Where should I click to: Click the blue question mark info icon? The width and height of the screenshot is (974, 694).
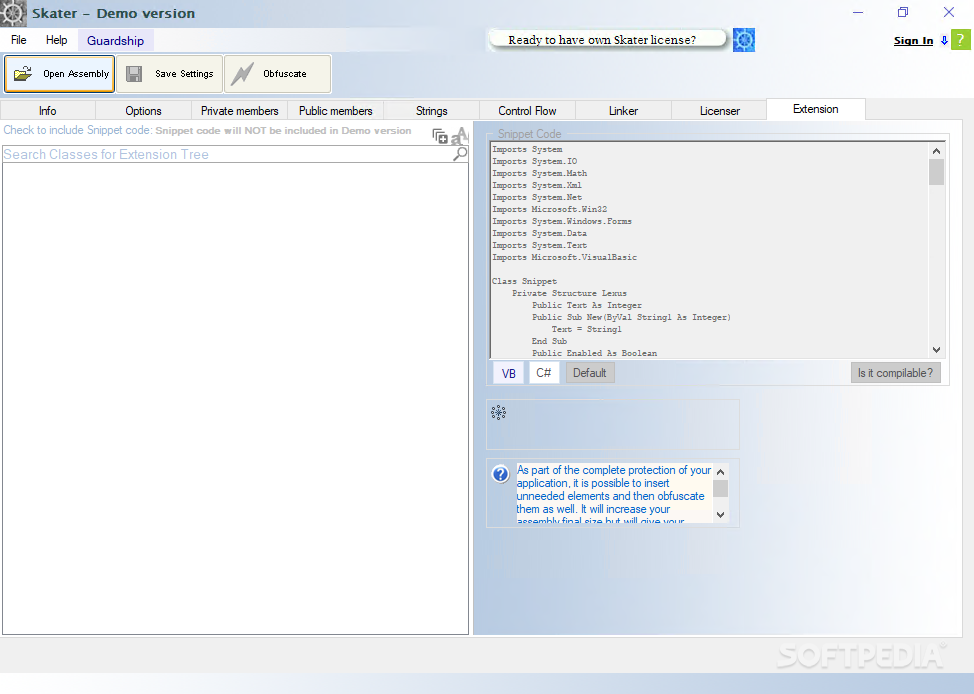pyautogui.click(x=500, y=474)
